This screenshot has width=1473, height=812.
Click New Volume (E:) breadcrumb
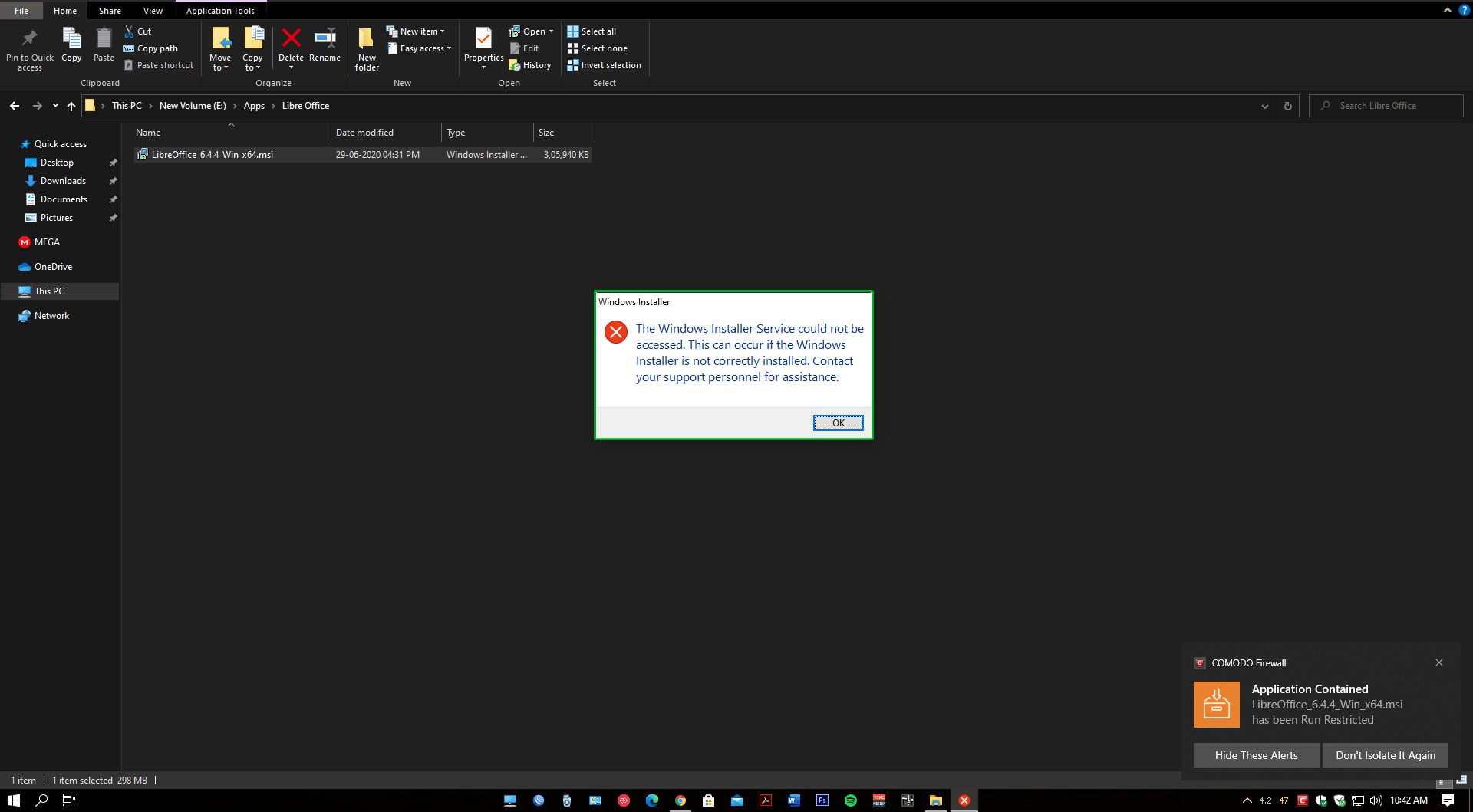(x=193, y=106)
